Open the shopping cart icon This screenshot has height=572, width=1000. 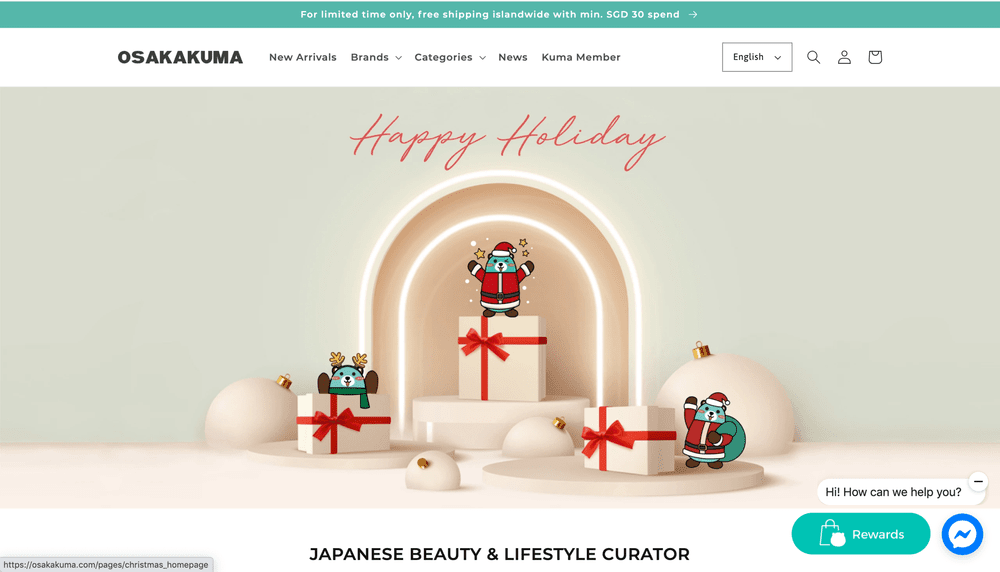click(874, 57)
